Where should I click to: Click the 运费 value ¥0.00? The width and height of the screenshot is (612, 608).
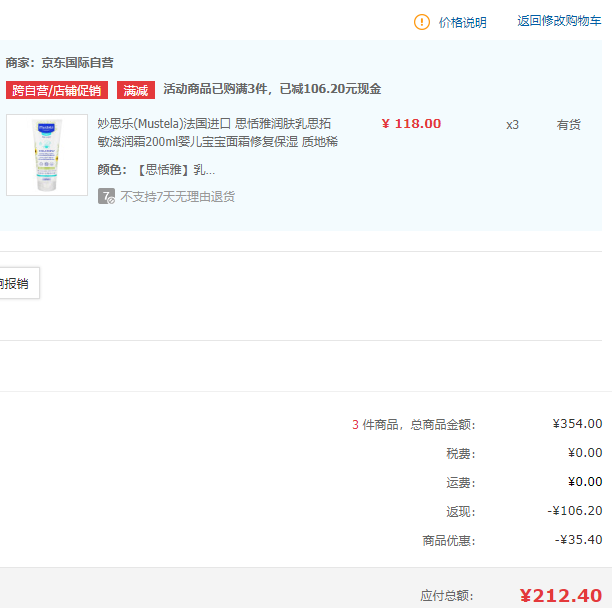pyautogui.click(x=585, y=482)
